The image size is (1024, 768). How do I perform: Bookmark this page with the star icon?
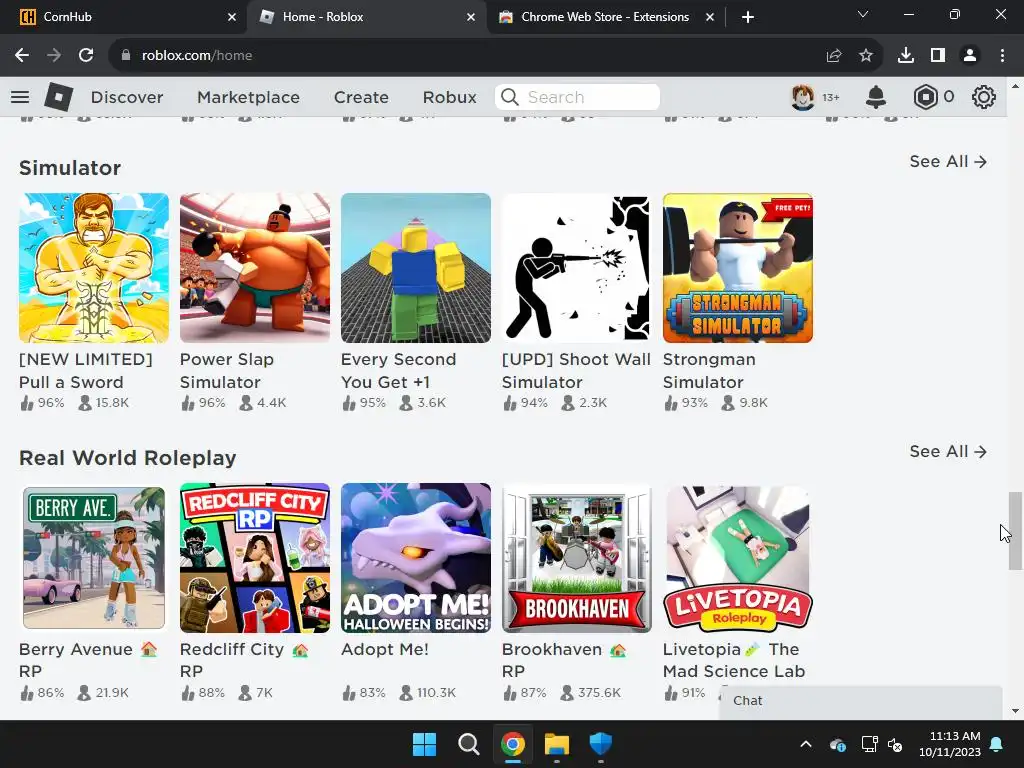click(x=866, y=56)
